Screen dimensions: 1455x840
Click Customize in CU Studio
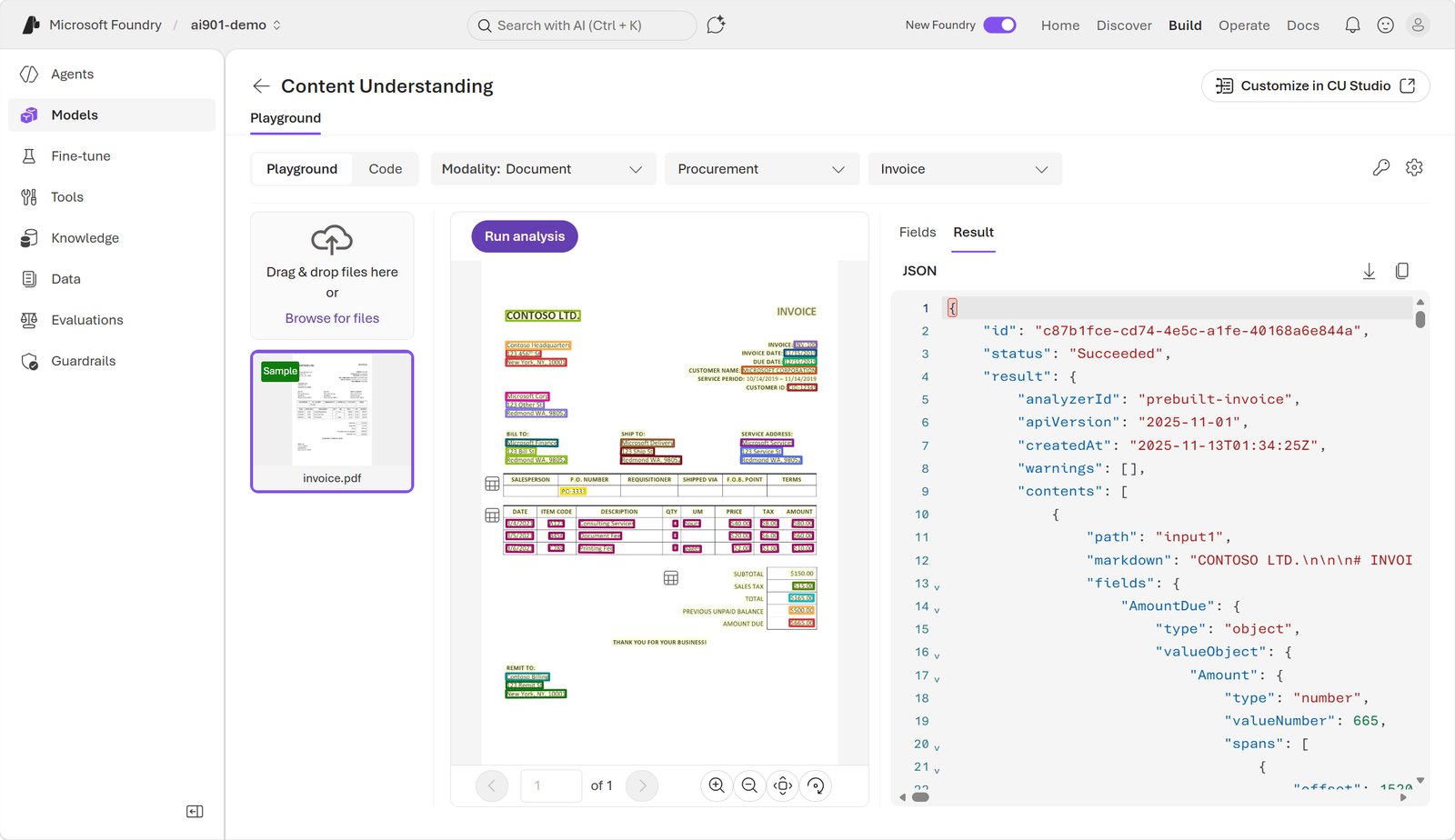1315,85
